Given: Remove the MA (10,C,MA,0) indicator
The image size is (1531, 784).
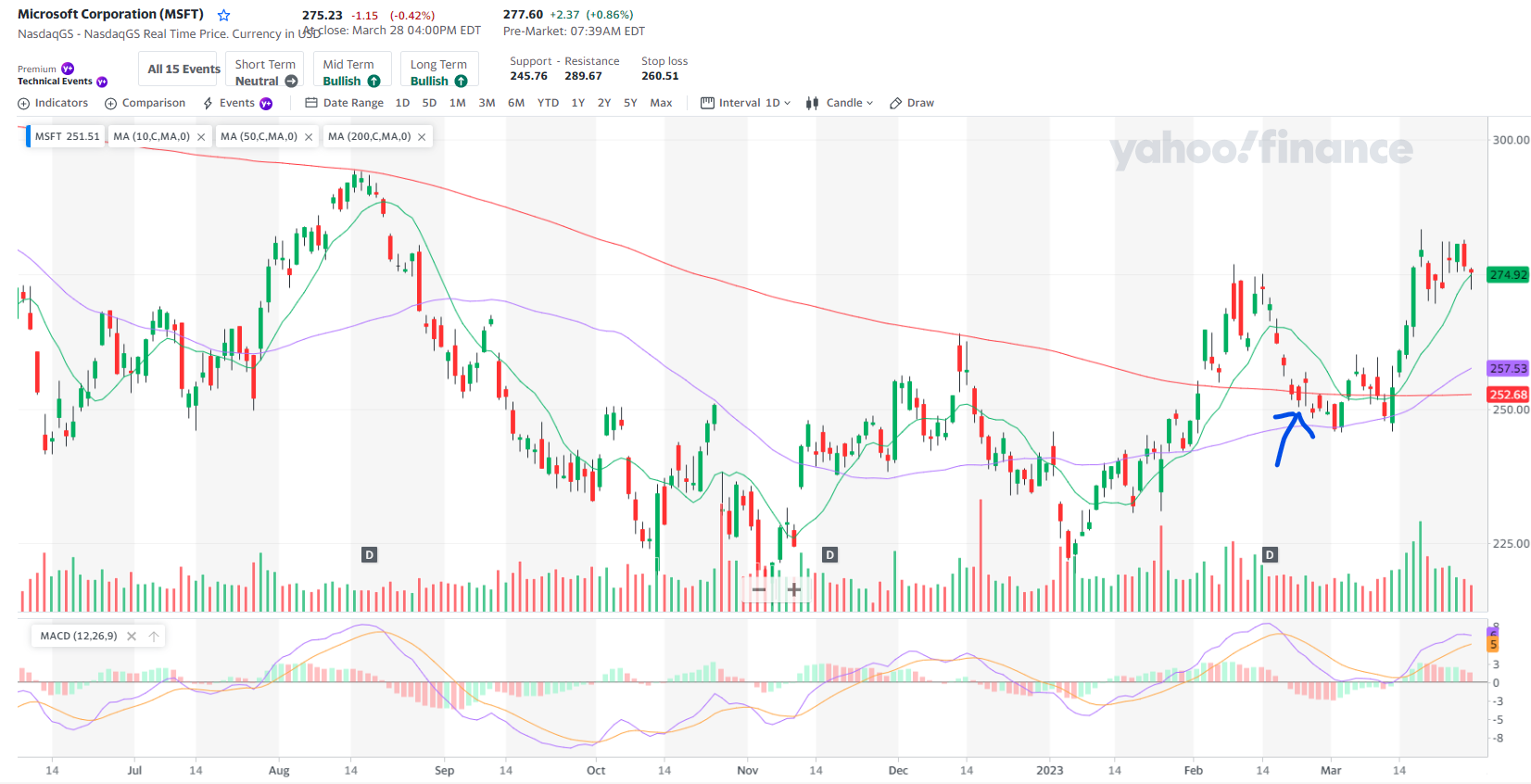Looking at the screenshot, I should [x=201, y=137].
